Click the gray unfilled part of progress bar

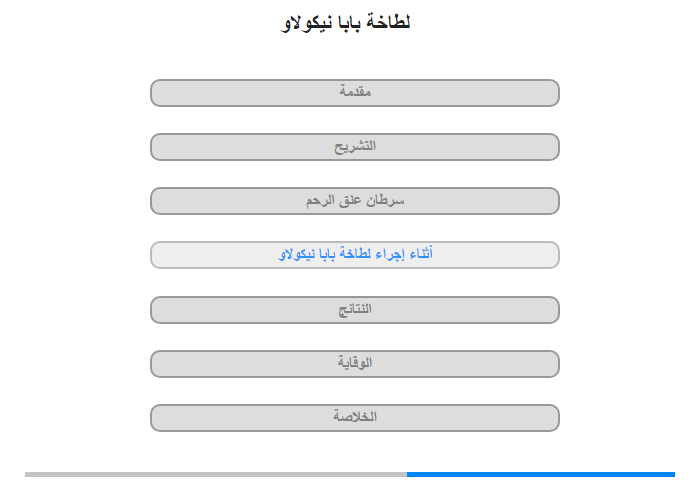[216, 474]
